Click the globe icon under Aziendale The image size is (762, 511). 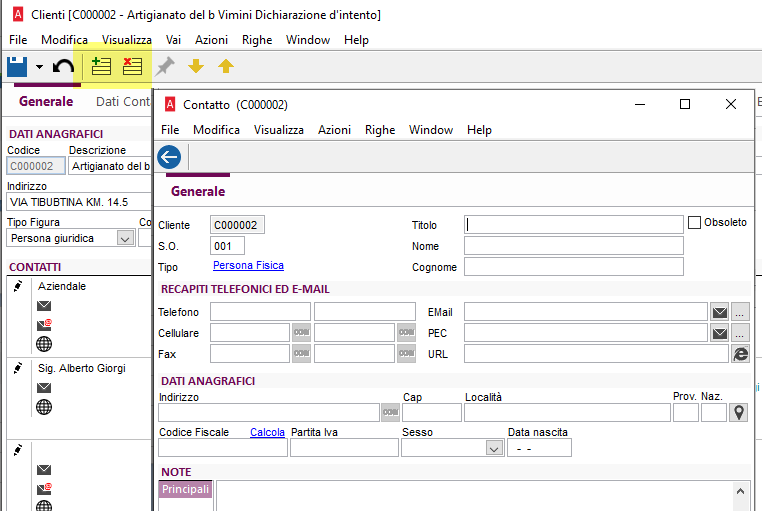click(44, 344)
